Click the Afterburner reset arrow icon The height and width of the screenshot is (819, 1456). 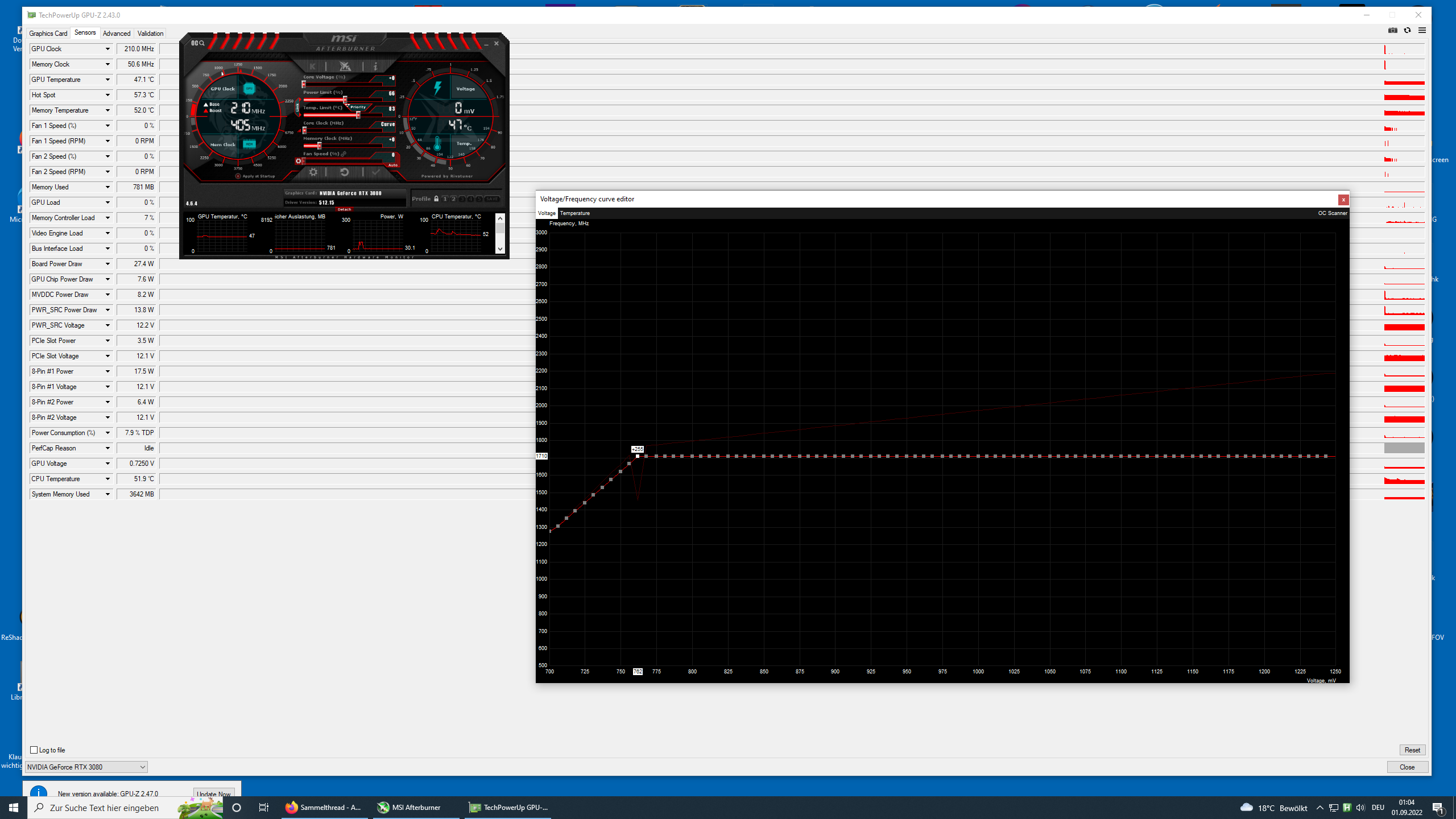point(344,172)
